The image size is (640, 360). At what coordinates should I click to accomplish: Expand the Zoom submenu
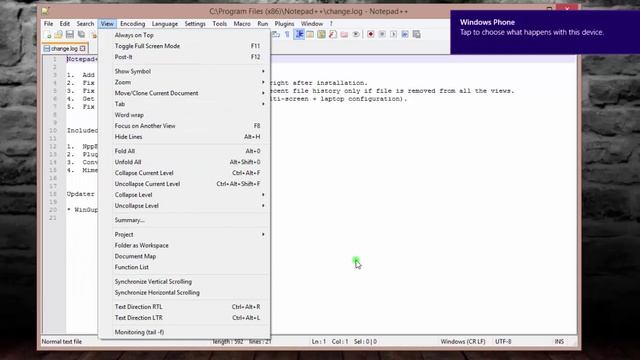coord(184,82)
